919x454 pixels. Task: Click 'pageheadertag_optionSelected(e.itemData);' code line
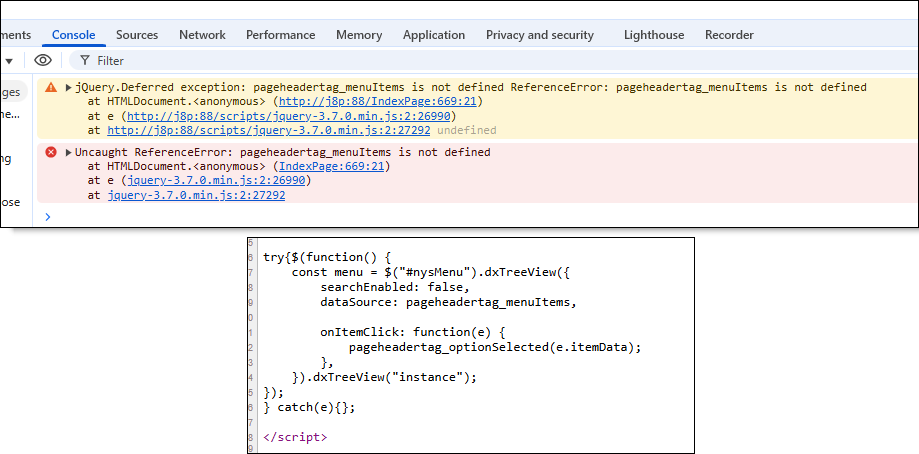pyautogui.click(x=495, y=347)
